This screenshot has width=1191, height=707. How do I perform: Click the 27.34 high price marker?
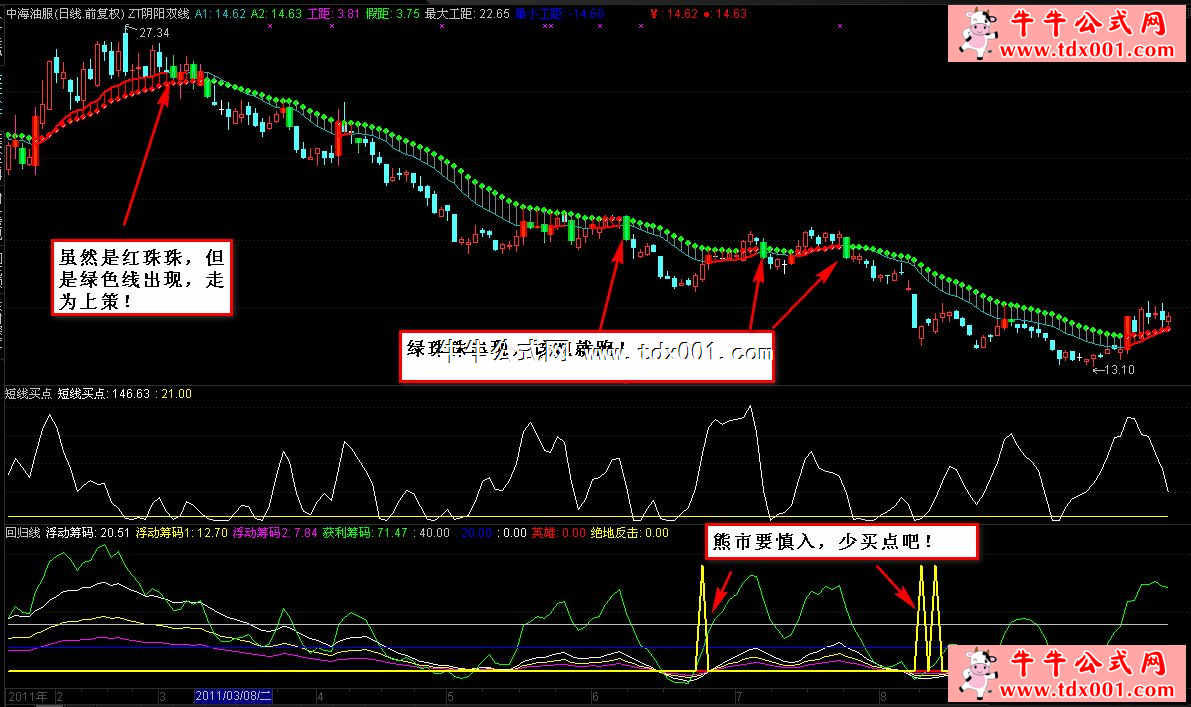point(153,33)
